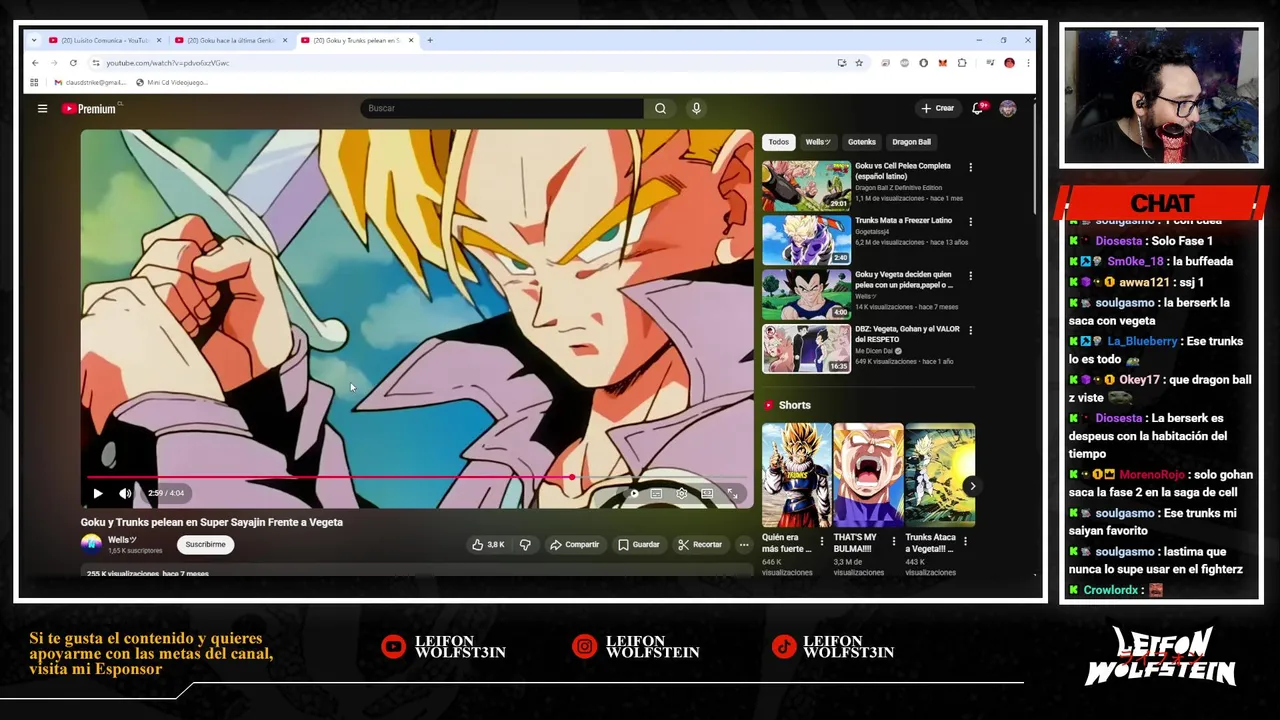Select the Wellsツ filter chip
This screenshot has width=1280, height=720.
(818, 142)
